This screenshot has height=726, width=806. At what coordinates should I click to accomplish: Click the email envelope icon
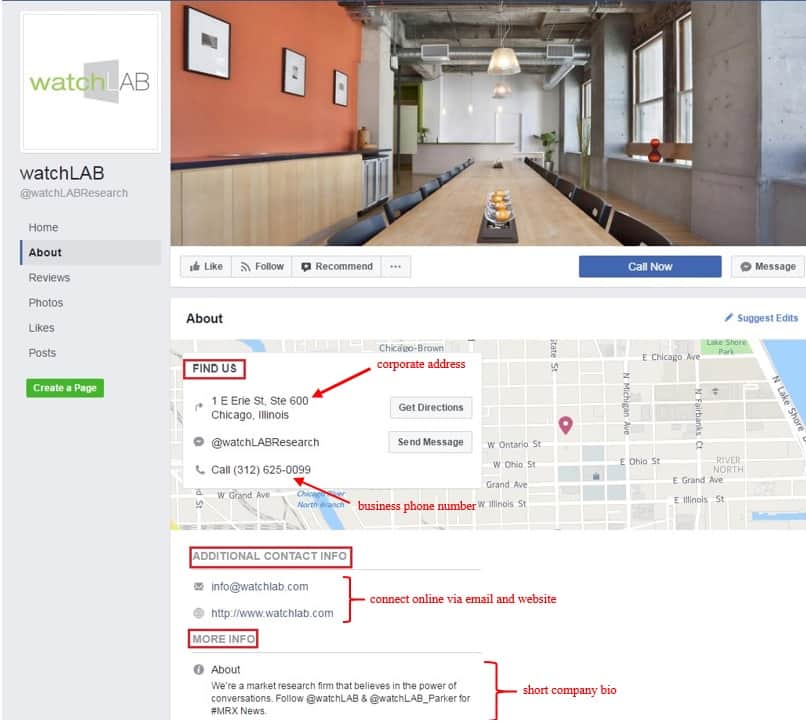[198, 586]
